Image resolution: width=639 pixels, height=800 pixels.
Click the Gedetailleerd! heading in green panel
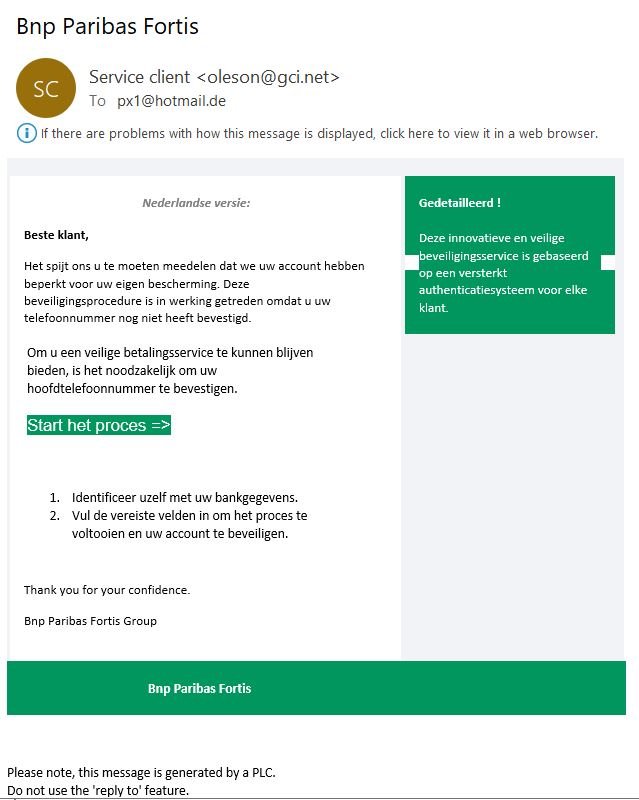[x=460, y=203]
